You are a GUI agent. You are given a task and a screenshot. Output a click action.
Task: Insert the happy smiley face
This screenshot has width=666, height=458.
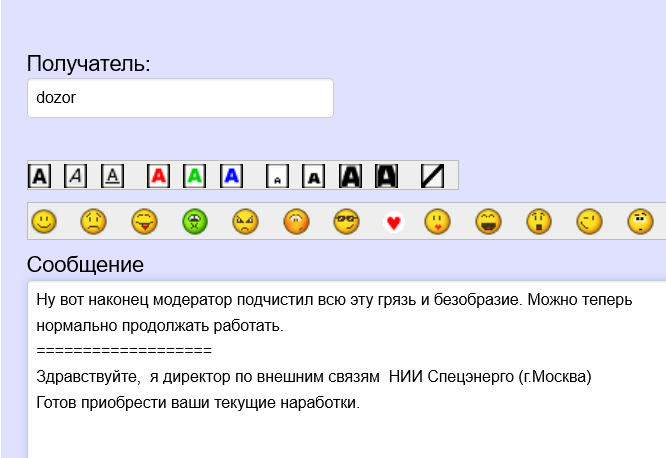[44, 221]
